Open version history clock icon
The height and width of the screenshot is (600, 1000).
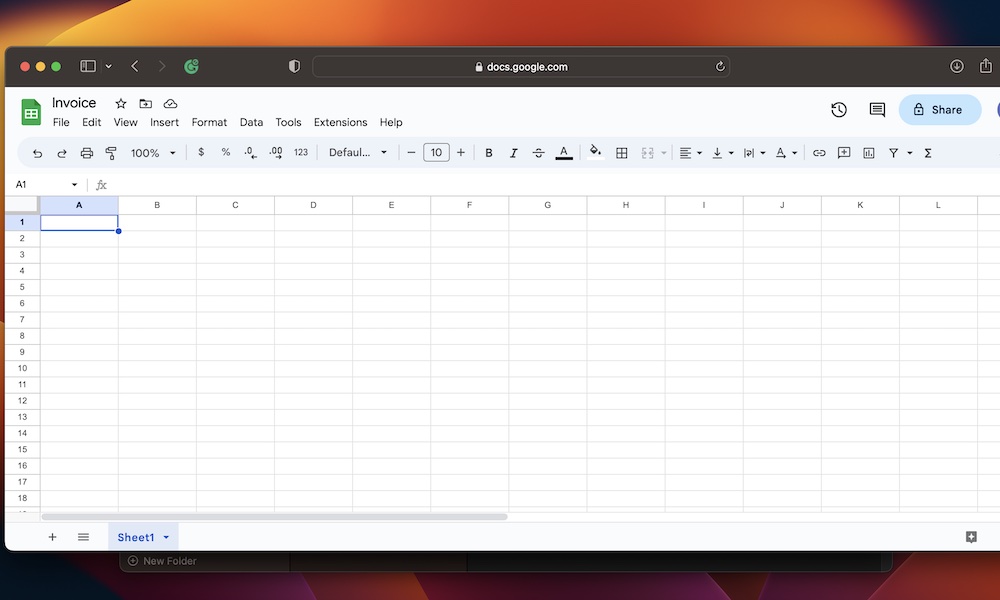pyautogui.click(x=839, y=110)
